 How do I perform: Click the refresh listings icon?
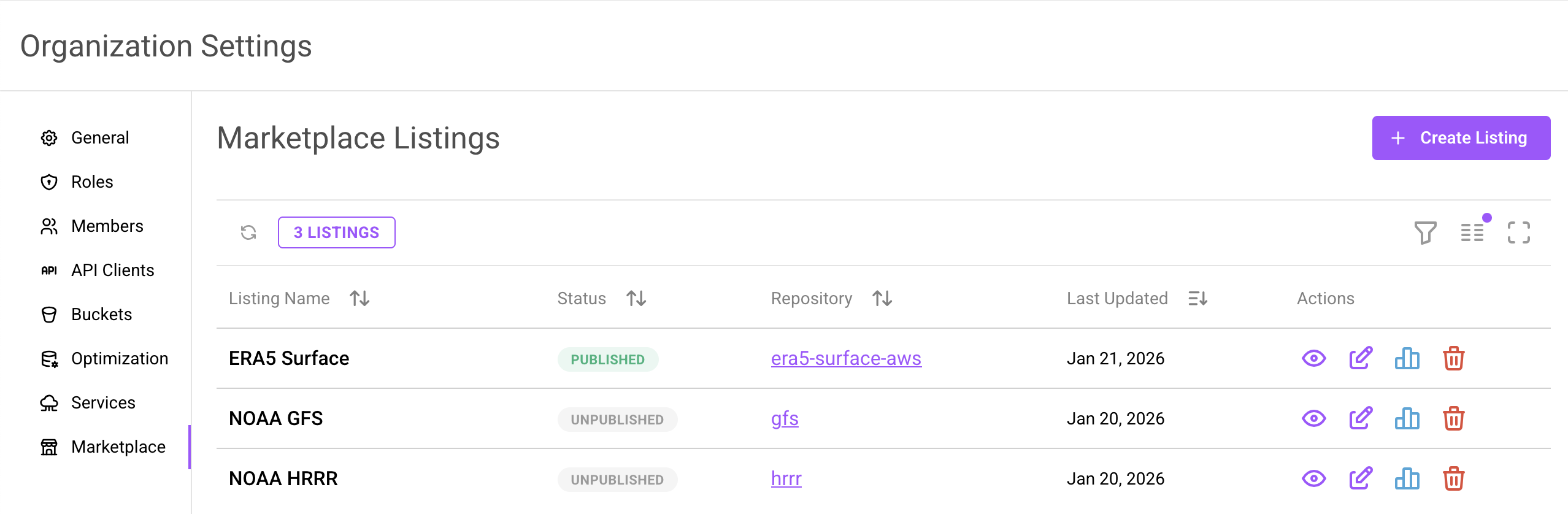(x=248, y=232)
